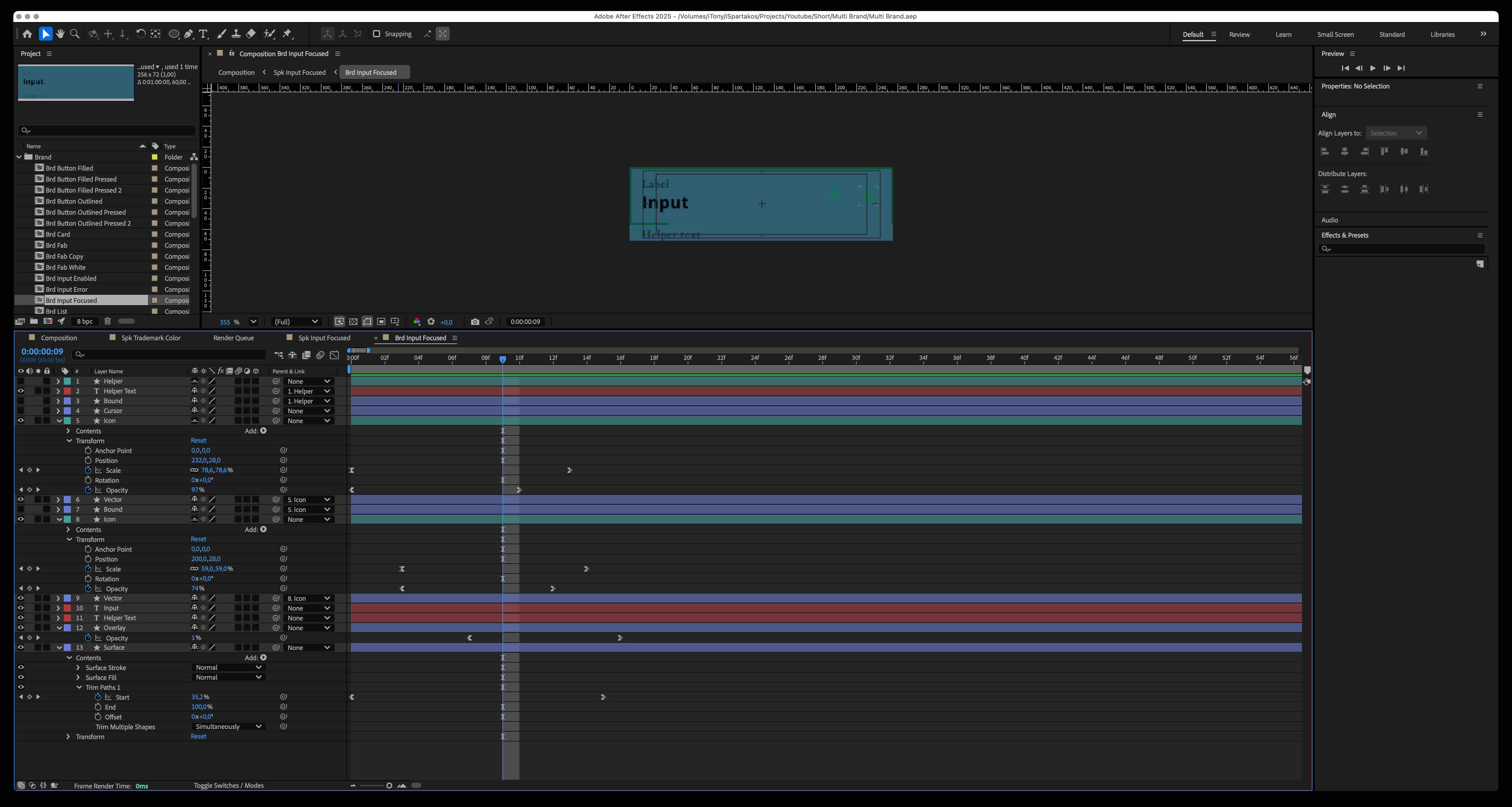Image resolution: width=1512 pixels, height=807 pixels.
Task: Take a snapshot with camera icon
Action: [x=475, y=322]
